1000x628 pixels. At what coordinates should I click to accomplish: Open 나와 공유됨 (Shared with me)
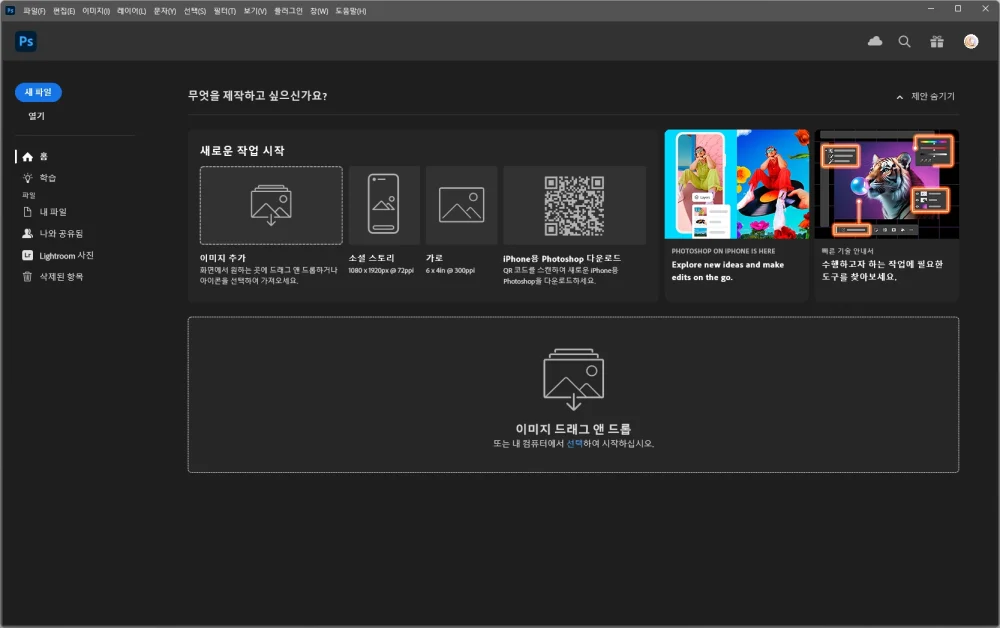coord(60,233)
